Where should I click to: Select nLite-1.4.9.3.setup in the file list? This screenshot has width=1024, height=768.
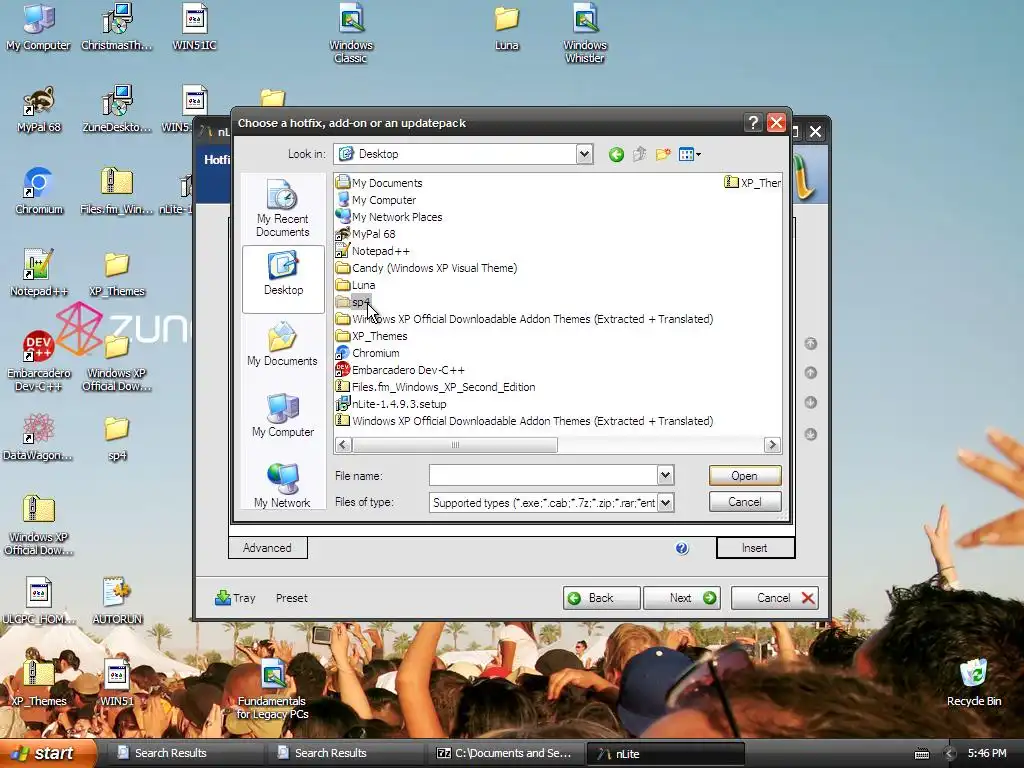coord(391,404)
